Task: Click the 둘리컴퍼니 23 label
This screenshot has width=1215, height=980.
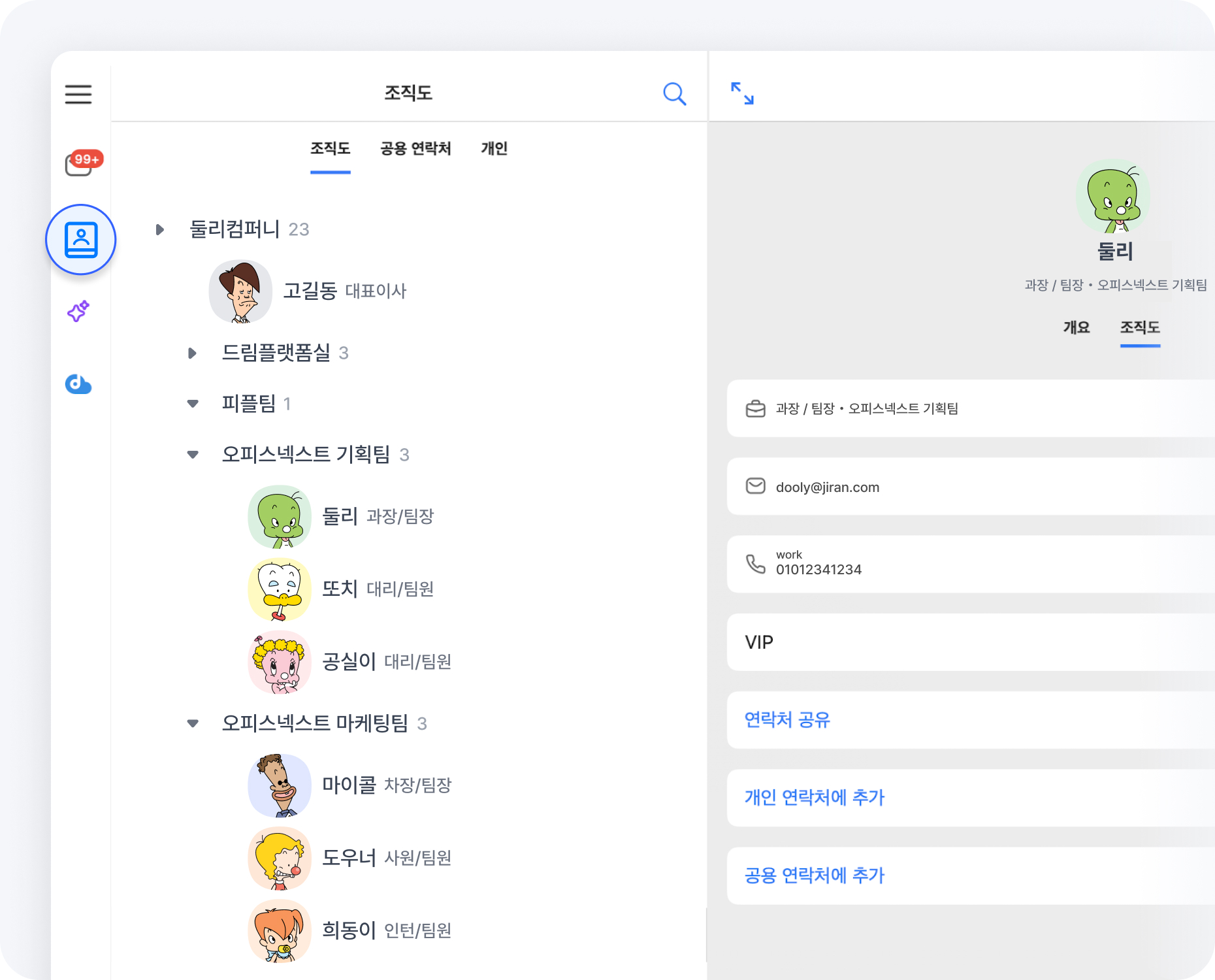Action: tap(249, 229)
